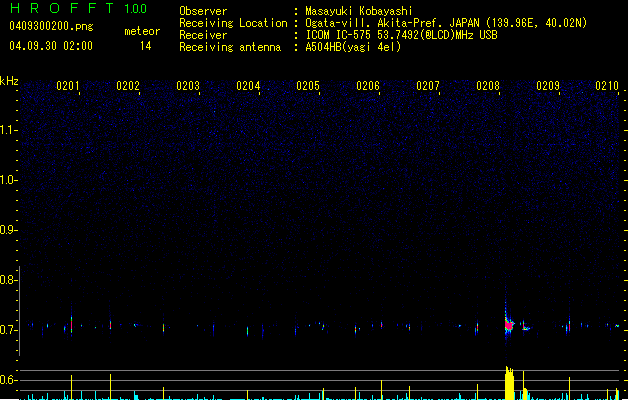Image resolution: width=629 pixels, height=400 pixels.
Task: Click the date stamp 04.09.30 02:00
Action: [x=51, y=46]
